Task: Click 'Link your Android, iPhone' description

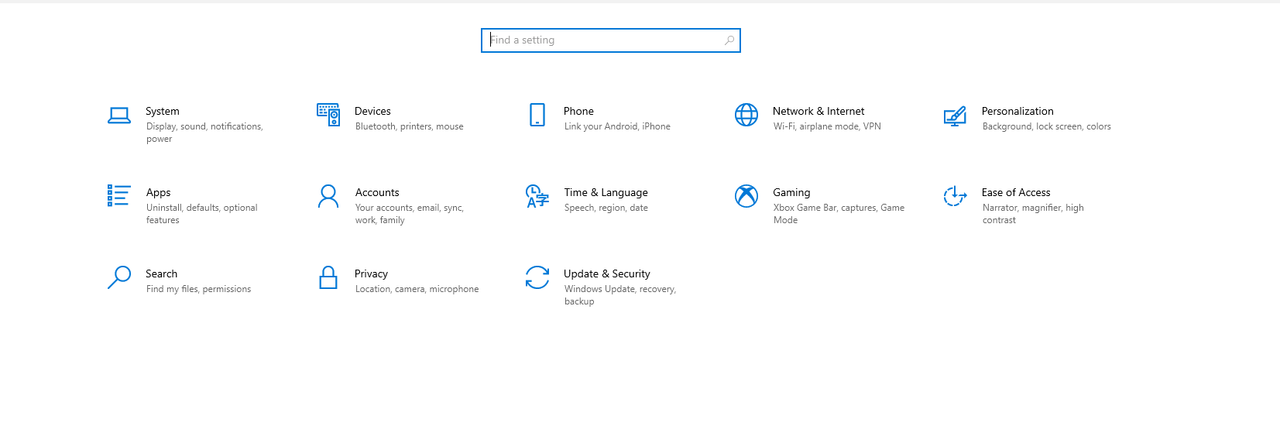Action: pyautogui.click(x=617, y=127)
